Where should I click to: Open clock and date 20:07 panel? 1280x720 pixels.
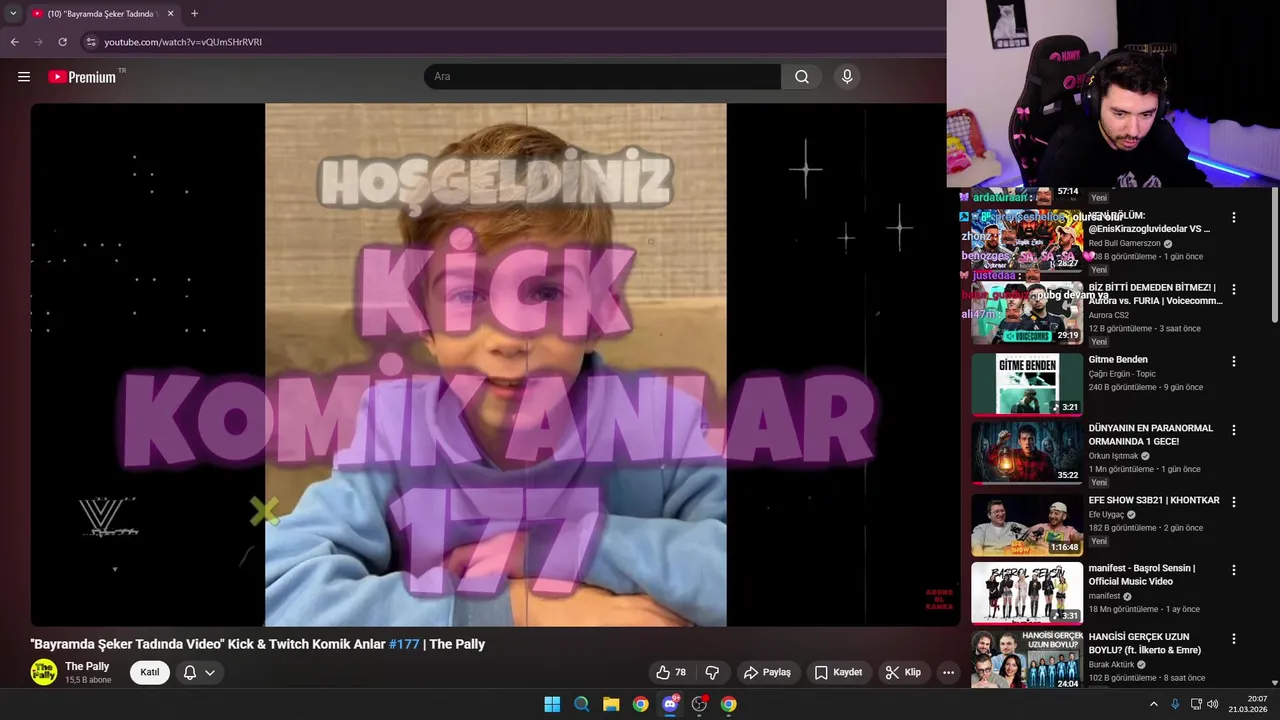coord(1250,704)
